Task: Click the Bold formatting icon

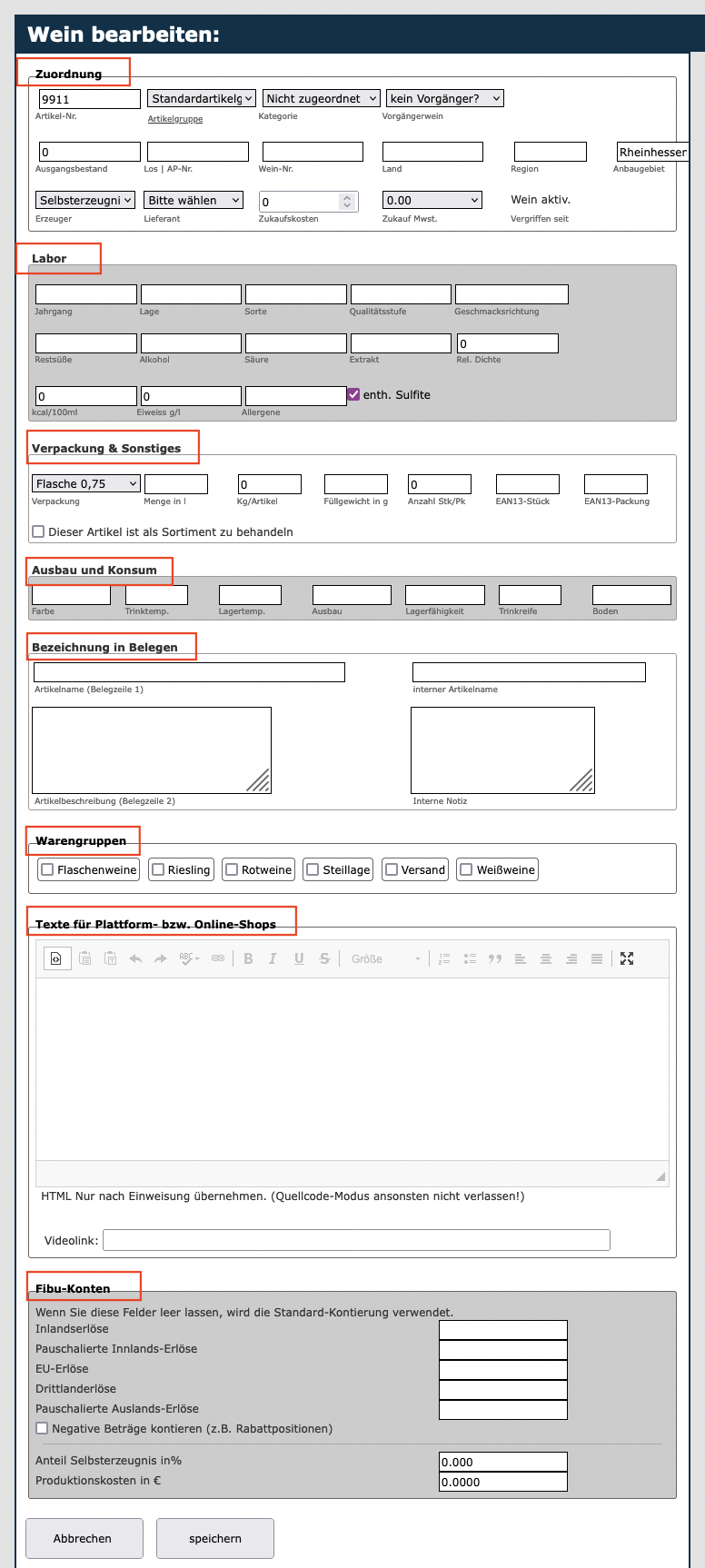Action: coord(248,958)
